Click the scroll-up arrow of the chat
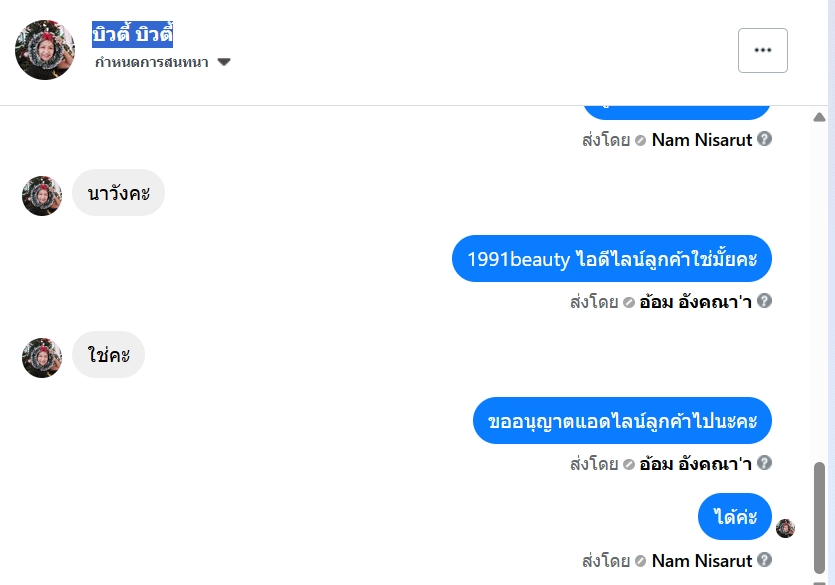Image resolution: width=835 pixels, height=585 pixels. tap(820, 118)
